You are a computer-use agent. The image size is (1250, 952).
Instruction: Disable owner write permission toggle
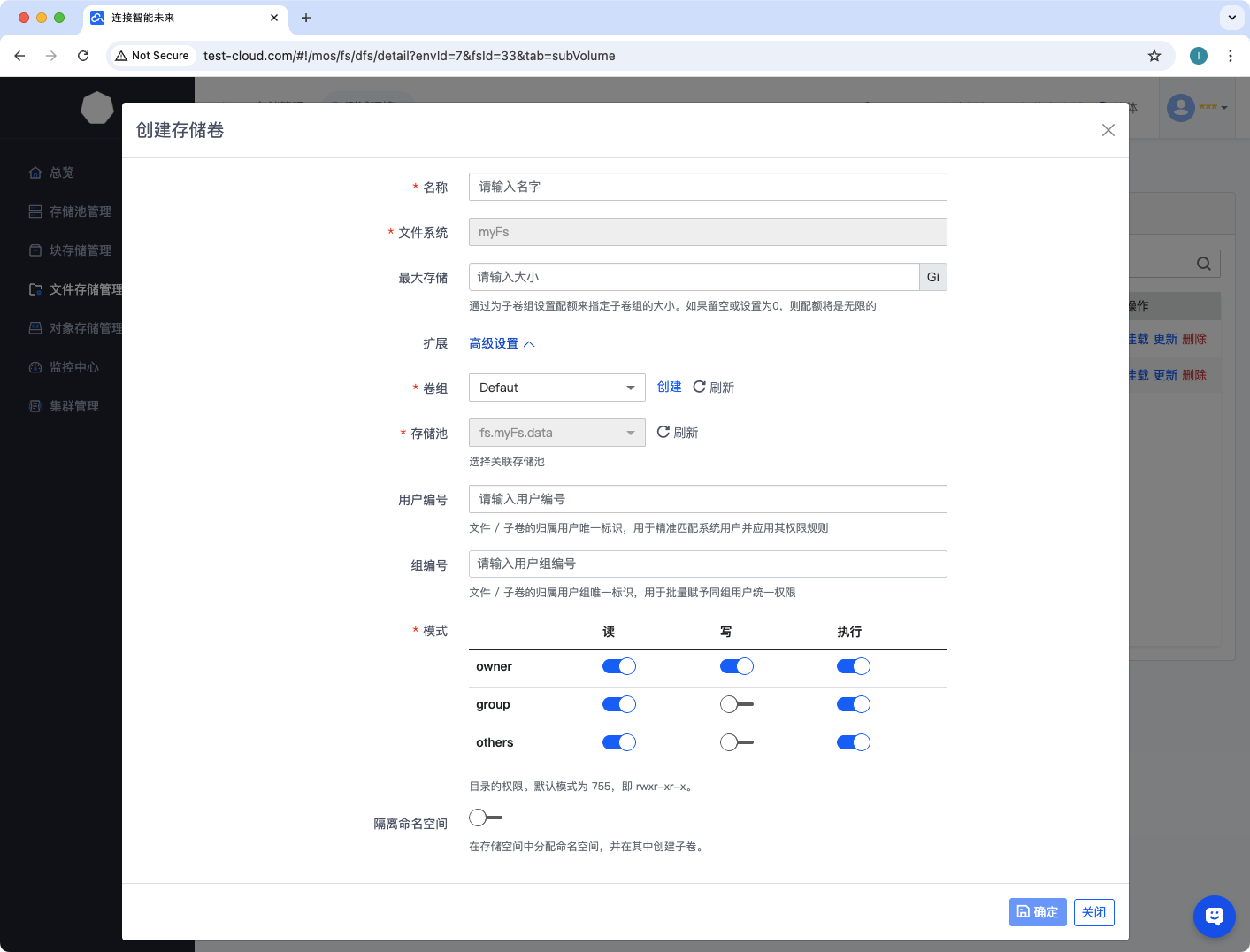tap(736, 666)
